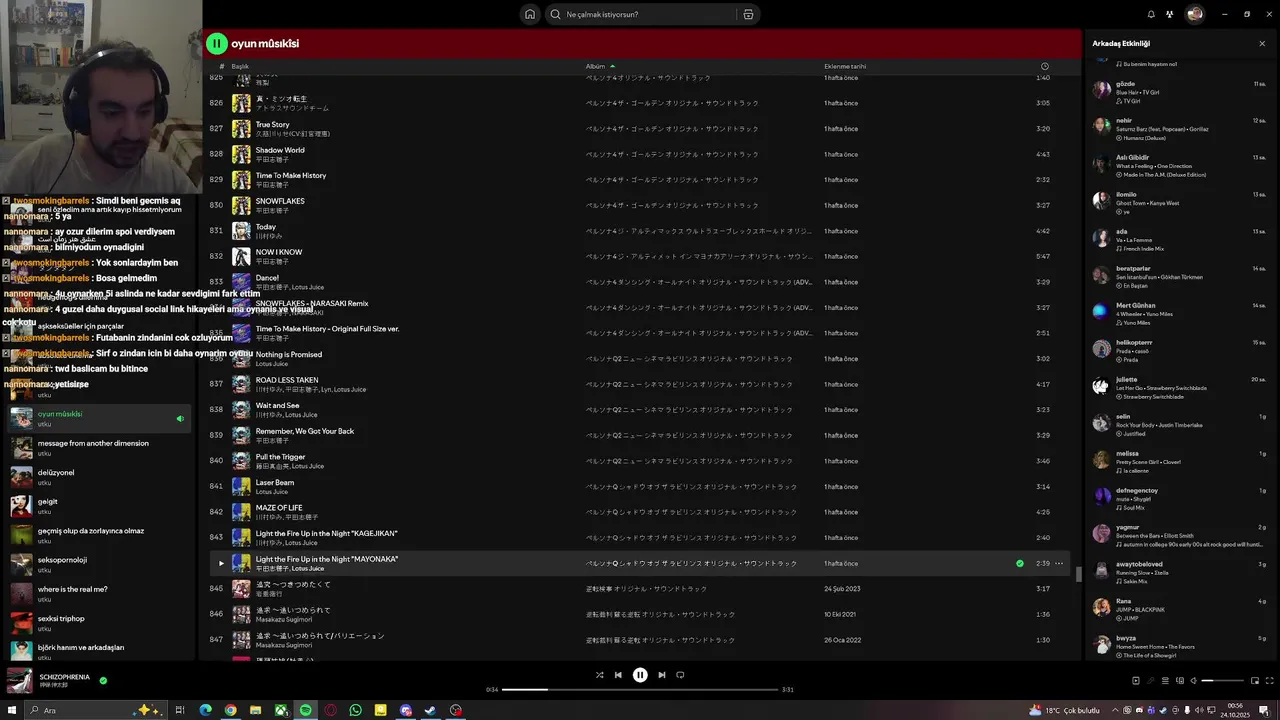Toggle liked checkmark next to SCHIZOPHRENIA
This screenshot has width=1280, height=720.
(103, 680)
